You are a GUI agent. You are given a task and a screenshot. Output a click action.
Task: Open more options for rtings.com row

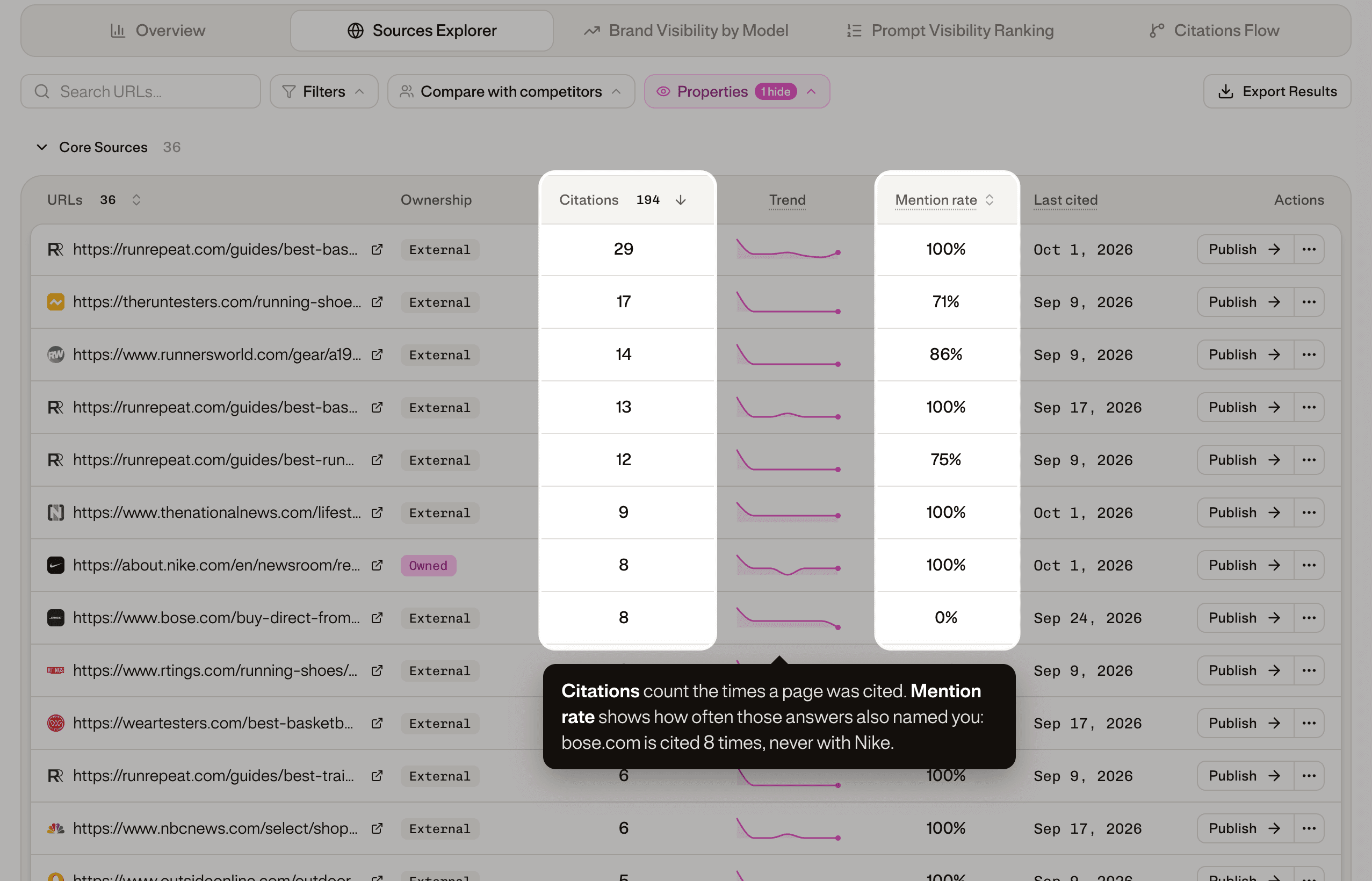pyautogui.click(x=1309, y=670)
